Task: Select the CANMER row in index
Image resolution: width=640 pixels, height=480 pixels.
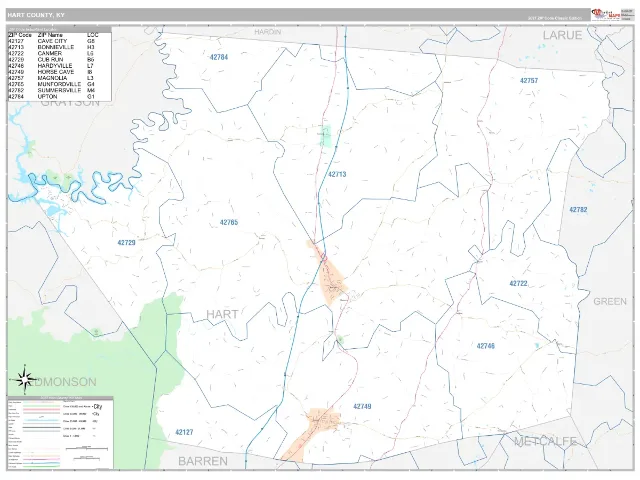Action: (x=51, y=53)
